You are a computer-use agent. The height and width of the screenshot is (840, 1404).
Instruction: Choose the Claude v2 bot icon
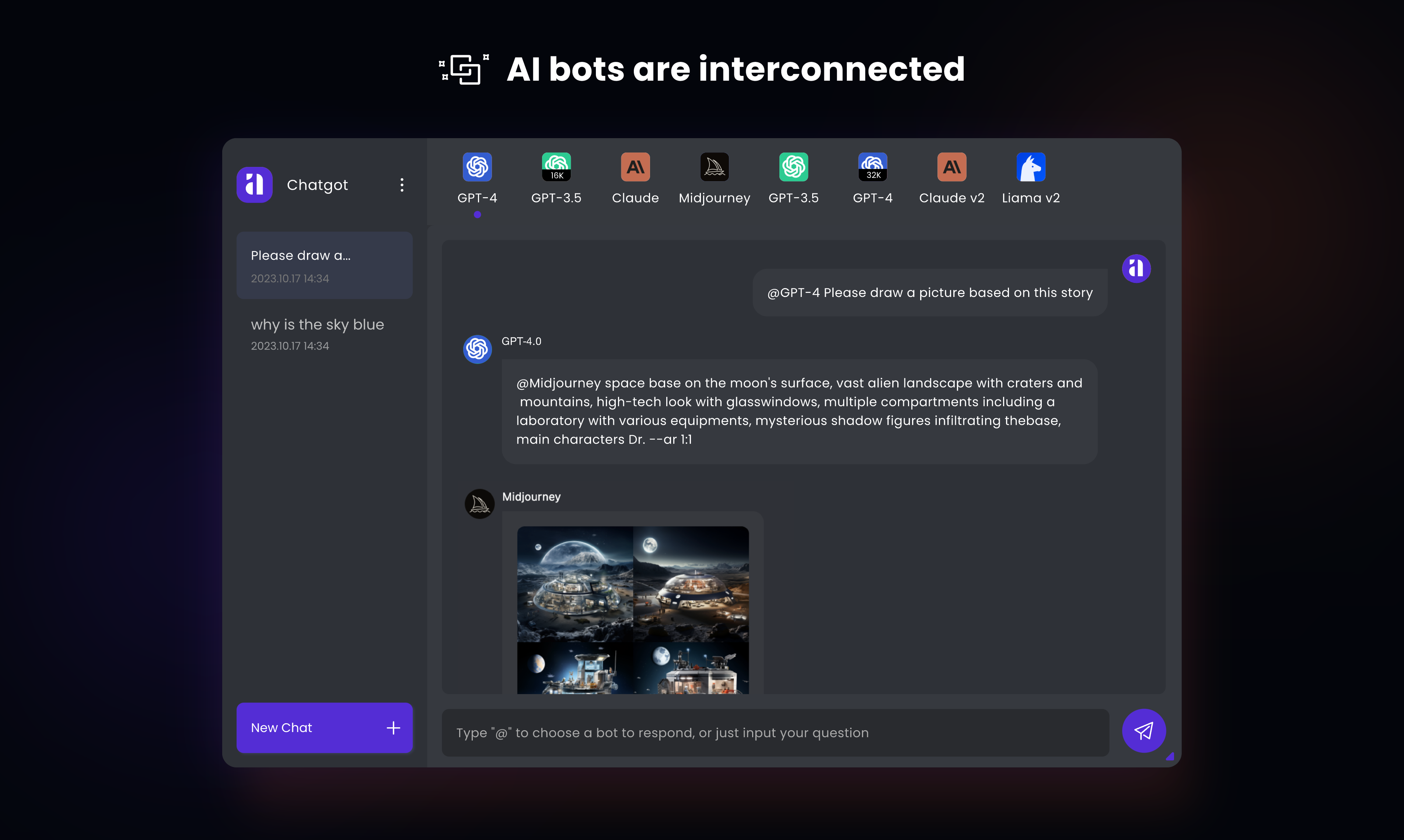pyautogui.click(x=952, y=167)
